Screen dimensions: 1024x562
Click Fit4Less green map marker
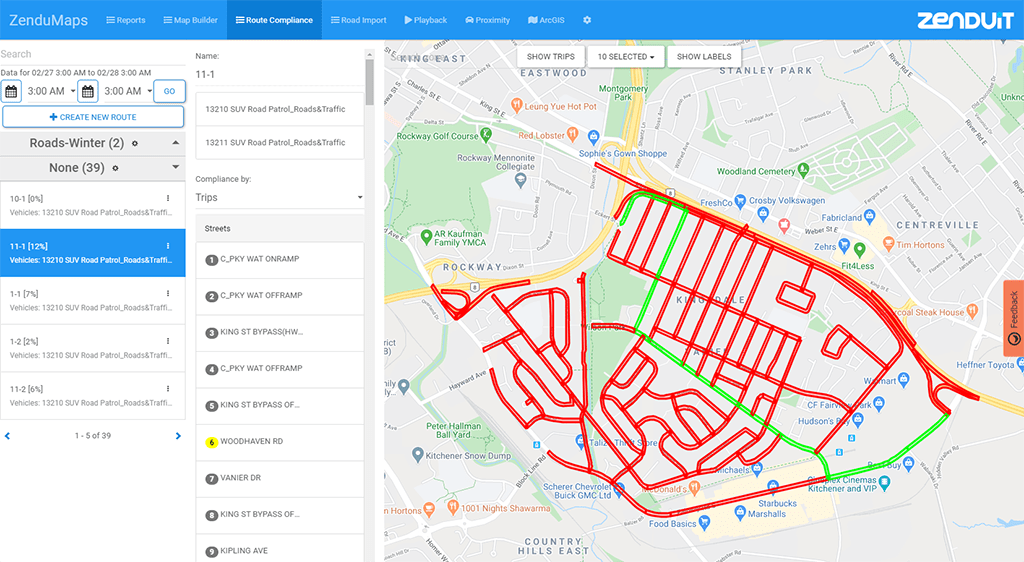(x=859, y=249)
